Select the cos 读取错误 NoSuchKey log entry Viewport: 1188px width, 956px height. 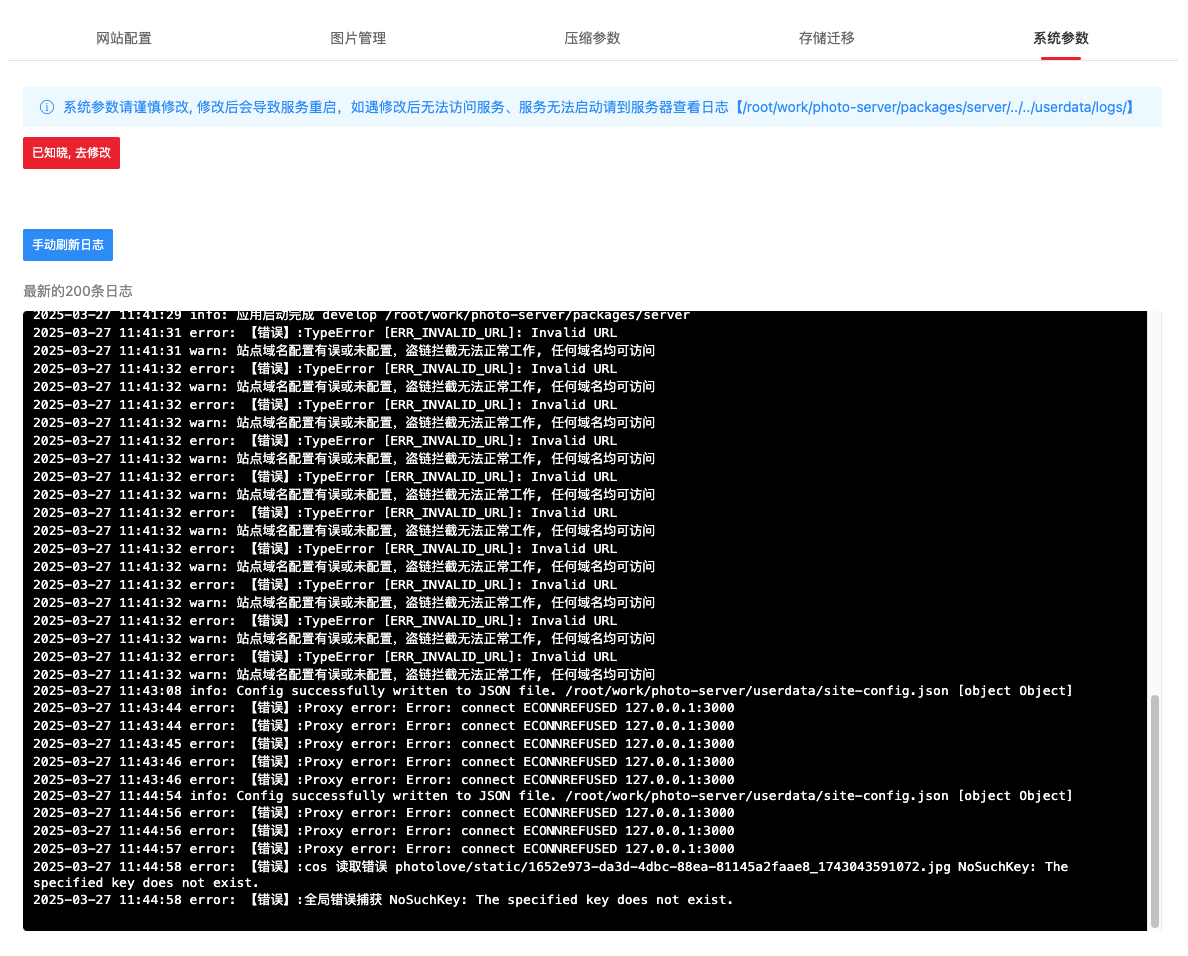(550, 867)
